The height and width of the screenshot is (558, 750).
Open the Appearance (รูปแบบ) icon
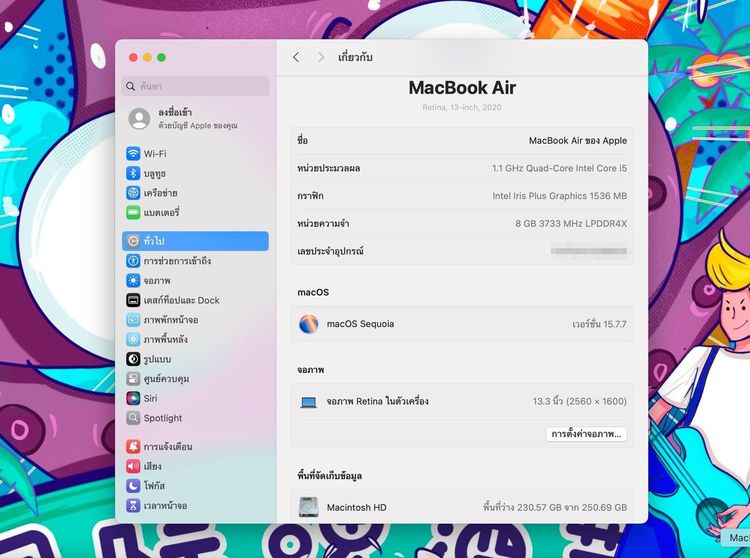(x=133, y=359)
